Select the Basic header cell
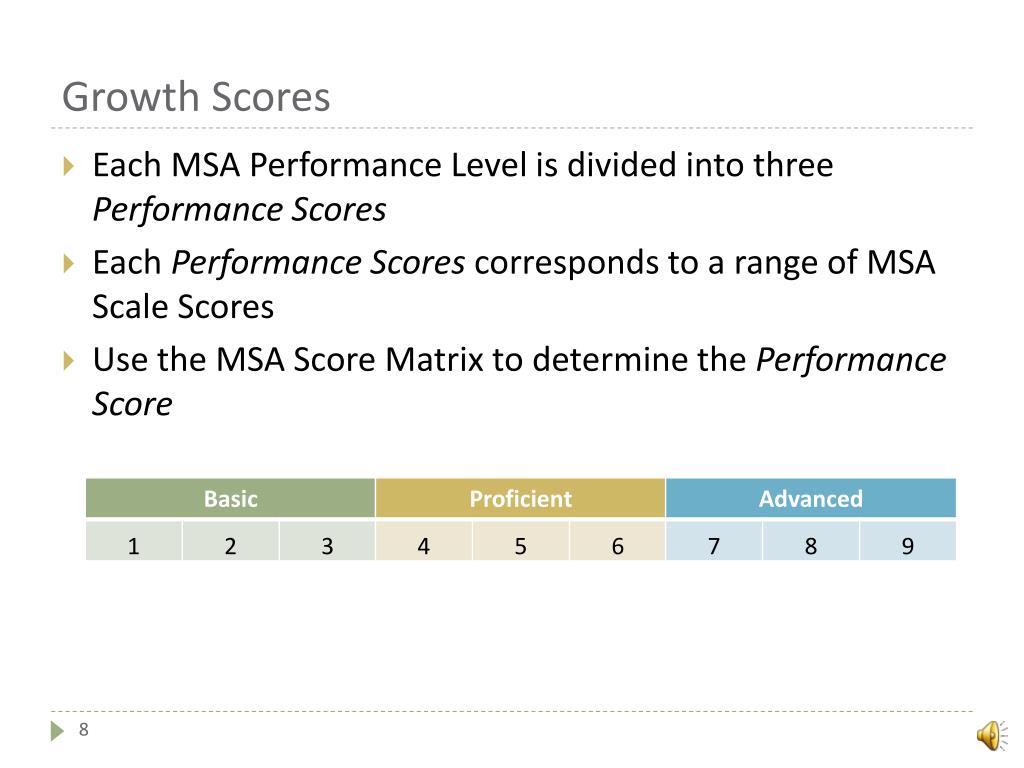Image resolution: width=1024 pixels, height=768 pixels. coord(231,498)
